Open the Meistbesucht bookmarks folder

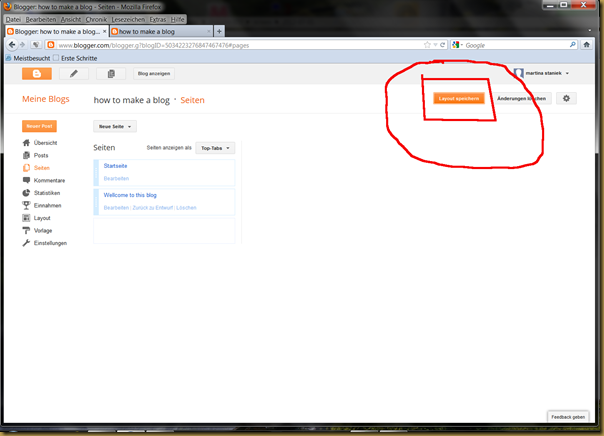pos(28,58)
